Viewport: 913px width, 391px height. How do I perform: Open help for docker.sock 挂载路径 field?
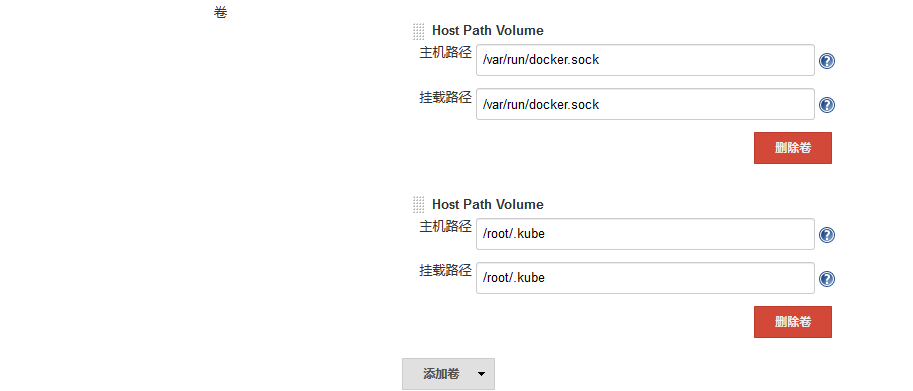(x=827, y=105)
